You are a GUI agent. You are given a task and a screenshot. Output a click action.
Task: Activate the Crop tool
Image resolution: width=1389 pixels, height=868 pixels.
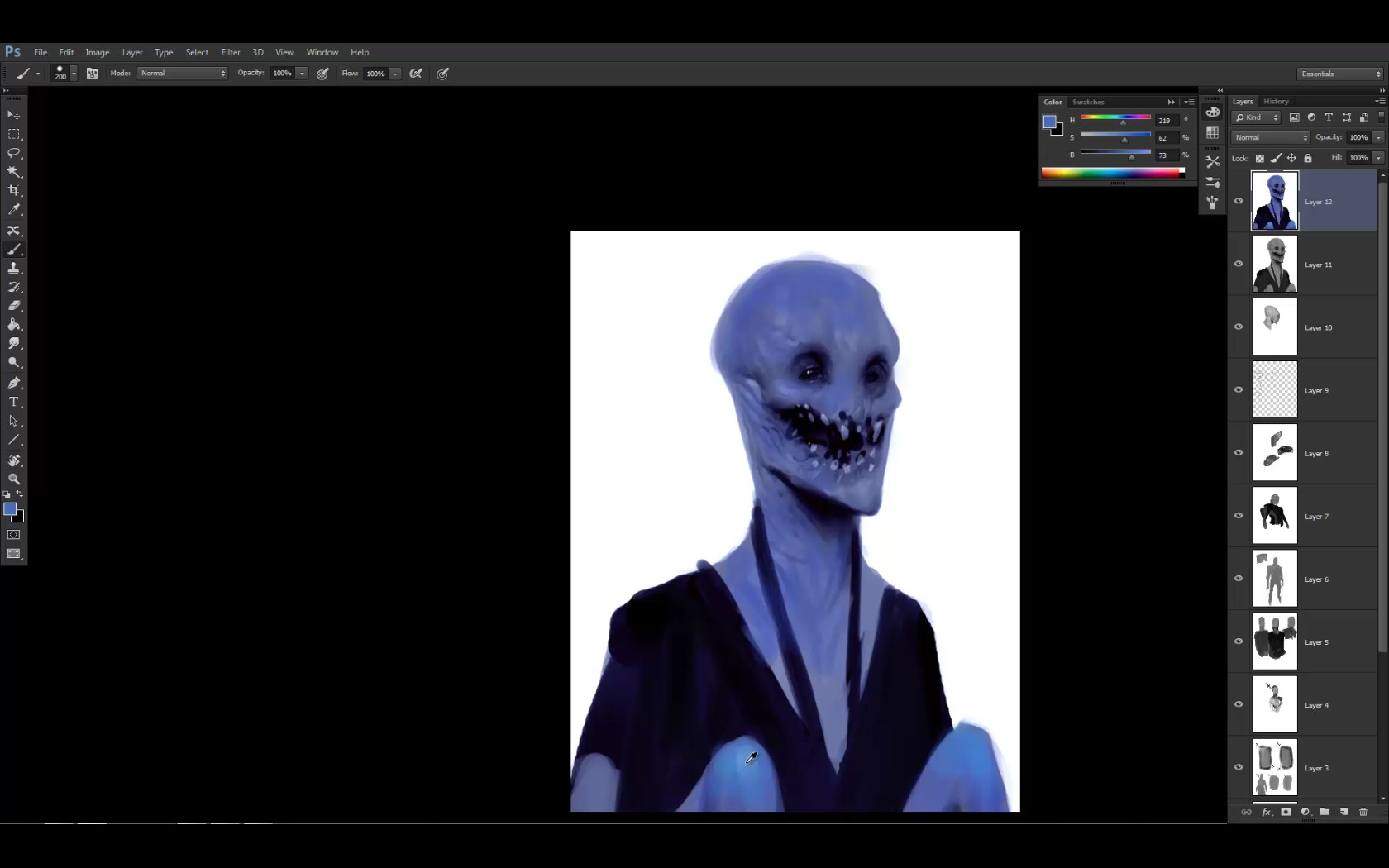(x=14, y=191)
